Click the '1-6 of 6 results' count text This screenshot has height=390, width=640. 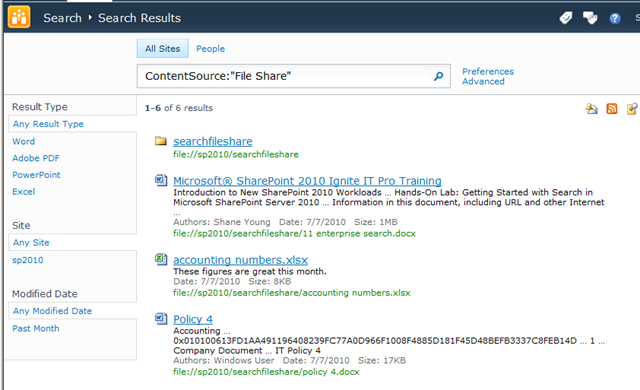(x=179, y=108)
